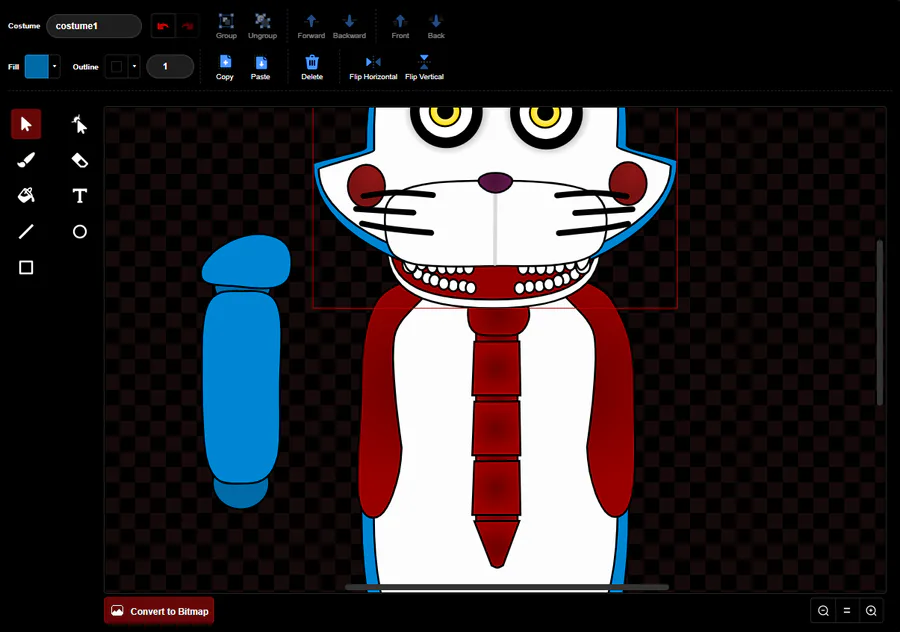Screen dimensions: 900x632
Task: Copy the selected shape
Action: coord(225,67)
